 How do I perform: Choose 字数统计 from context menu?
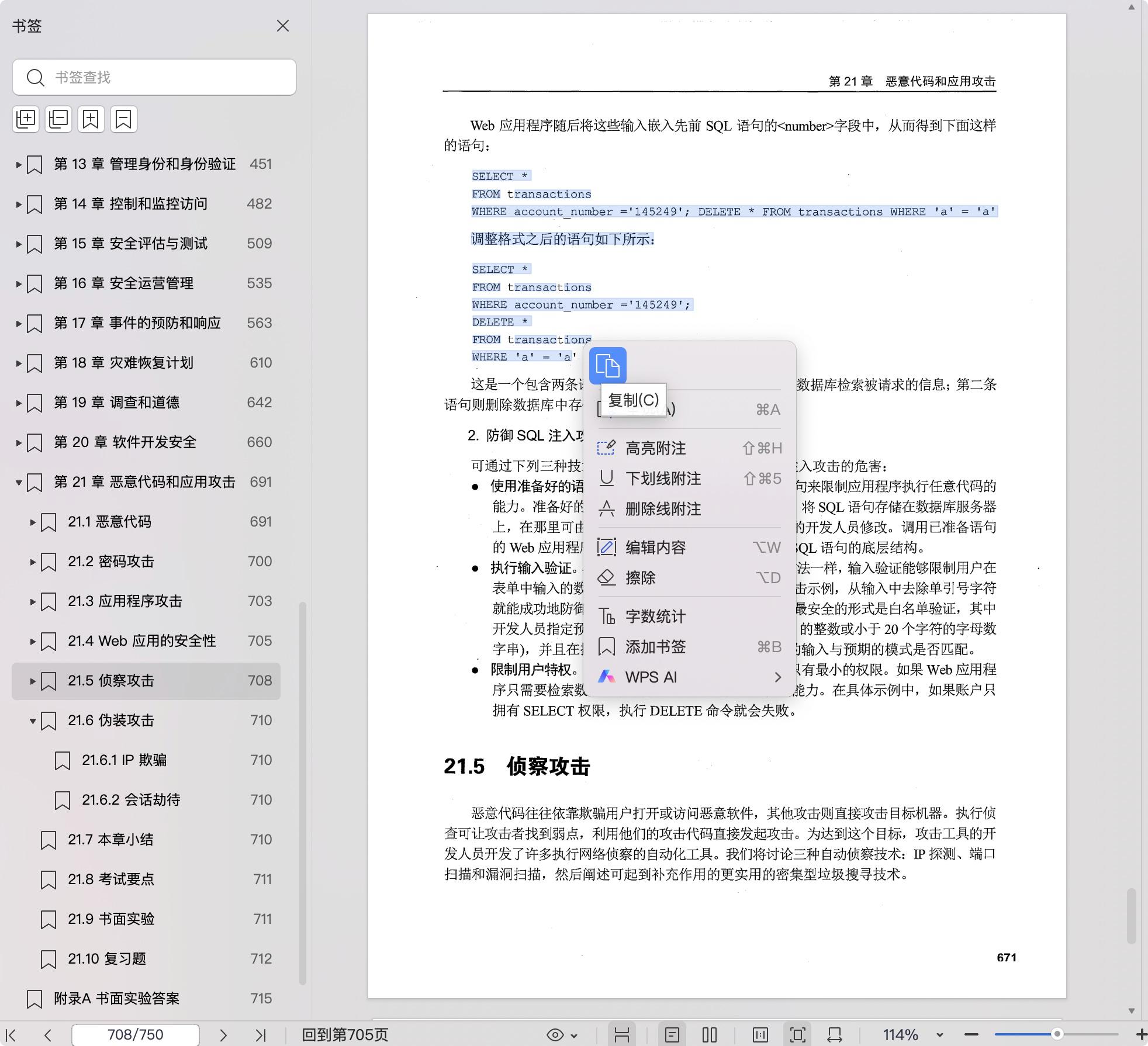pyautogui.click(x=689, y=616)
